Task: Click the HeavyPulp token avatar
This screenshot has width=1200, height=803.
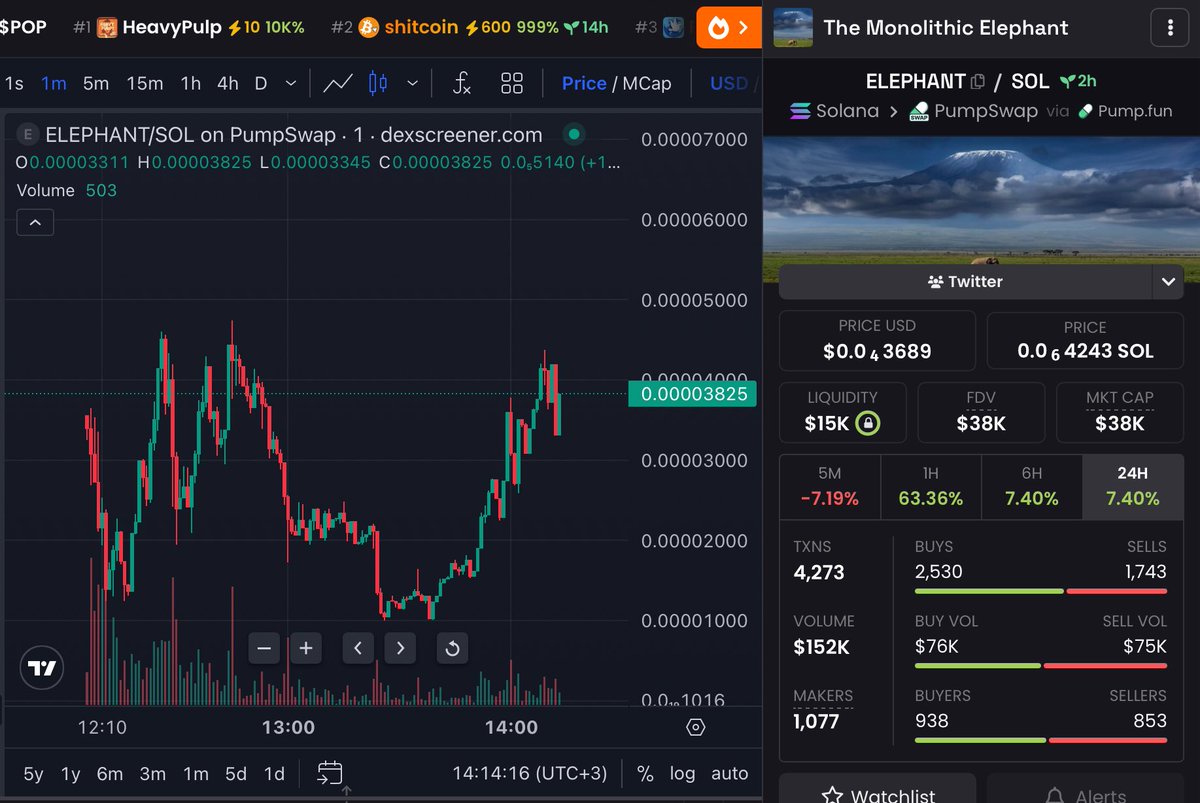Action: pos(107,27)
